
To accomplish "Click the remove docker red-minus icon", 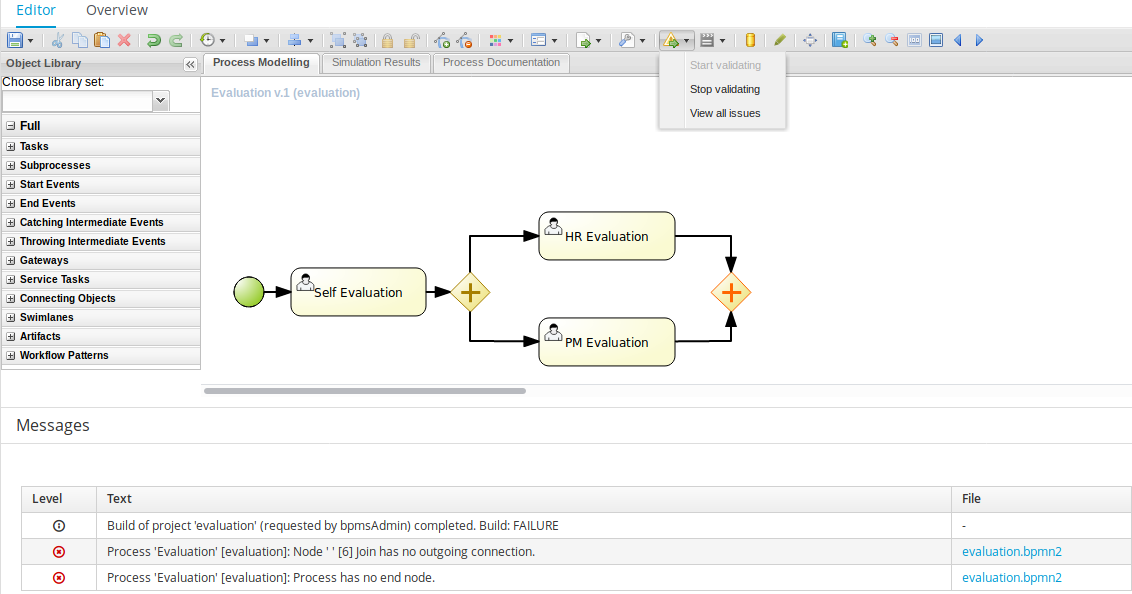I will click(464, 40).
